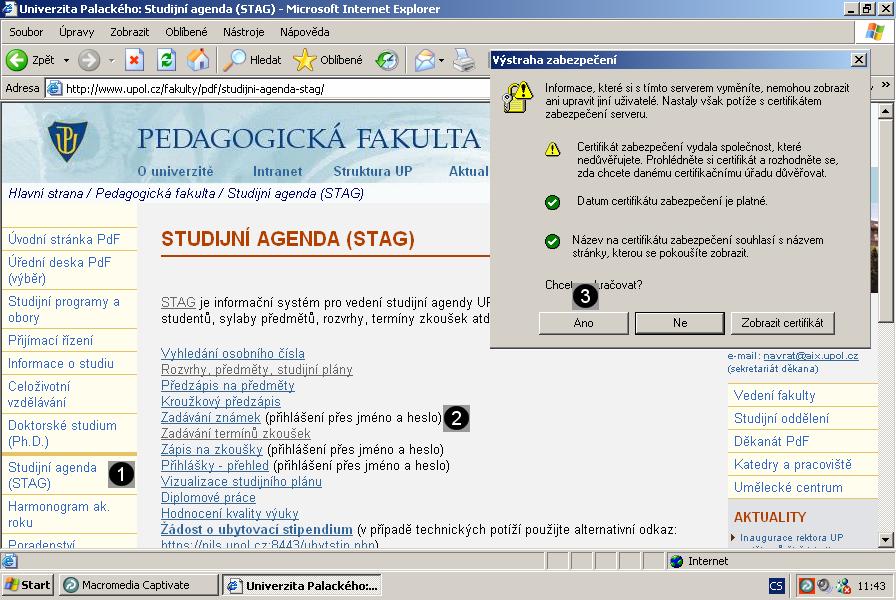
Task: Click the grey forward arrow icon
Action: pos(89,59)
